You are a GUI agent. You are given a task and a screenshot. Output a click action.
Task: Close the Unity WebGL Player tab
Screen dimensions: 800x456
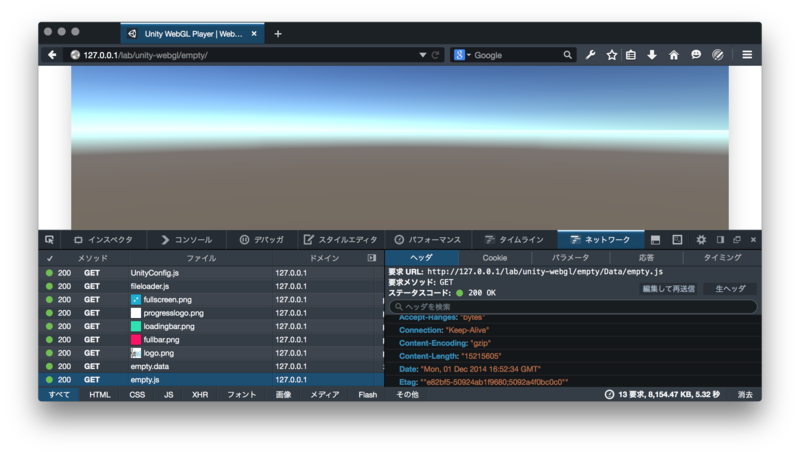(x=254, y=34)
